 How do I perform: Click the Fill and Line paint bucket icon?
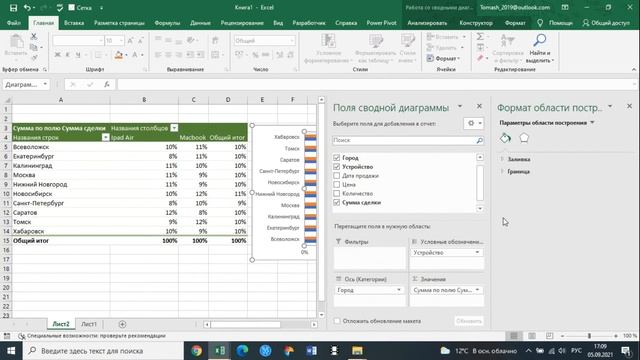click(505, 138)
